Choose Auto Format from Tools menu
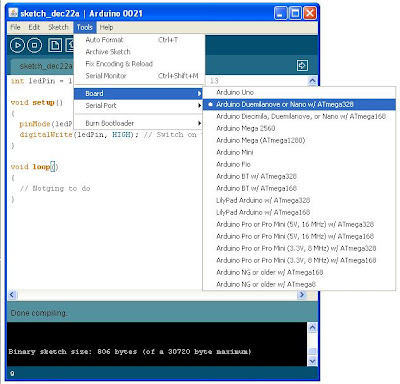Screen dimensions: 400x384 point(139,40)
